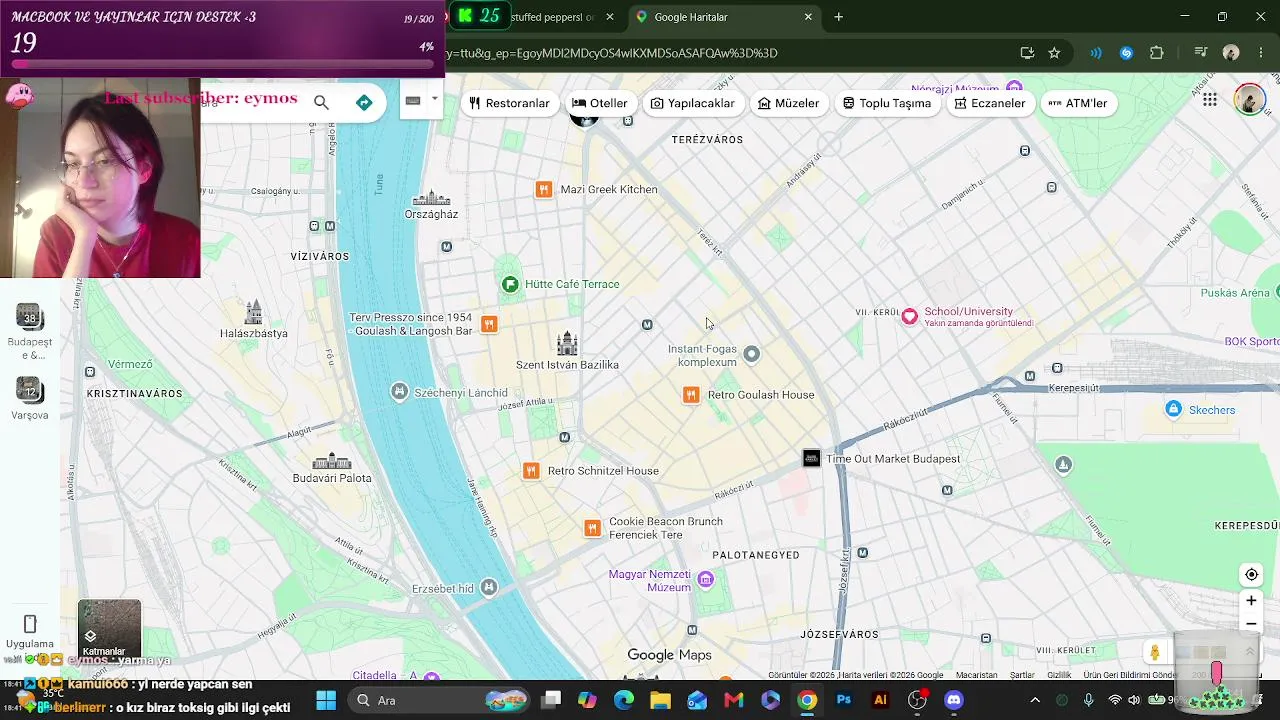Open the Chrome three-dot menu

click(x=1261, y=53)
